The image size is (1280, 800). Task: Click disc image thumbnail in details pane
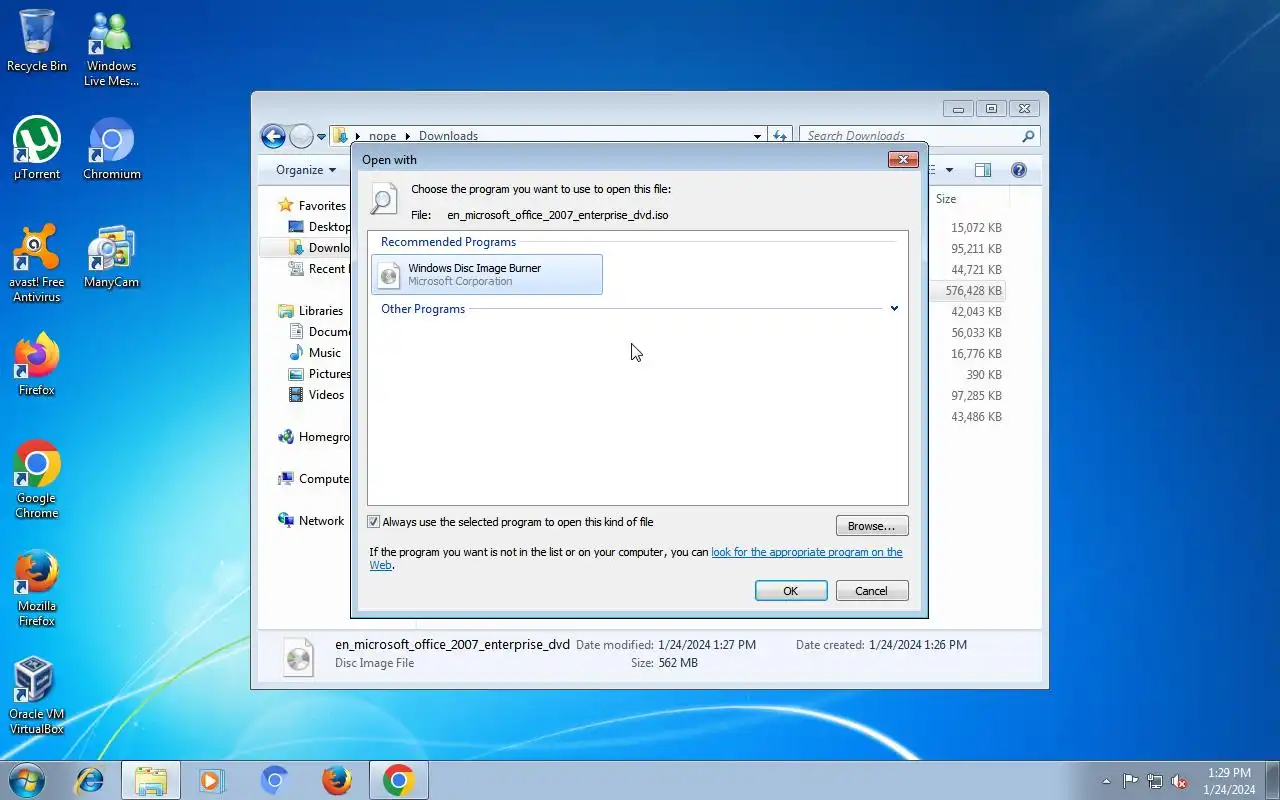298,657
